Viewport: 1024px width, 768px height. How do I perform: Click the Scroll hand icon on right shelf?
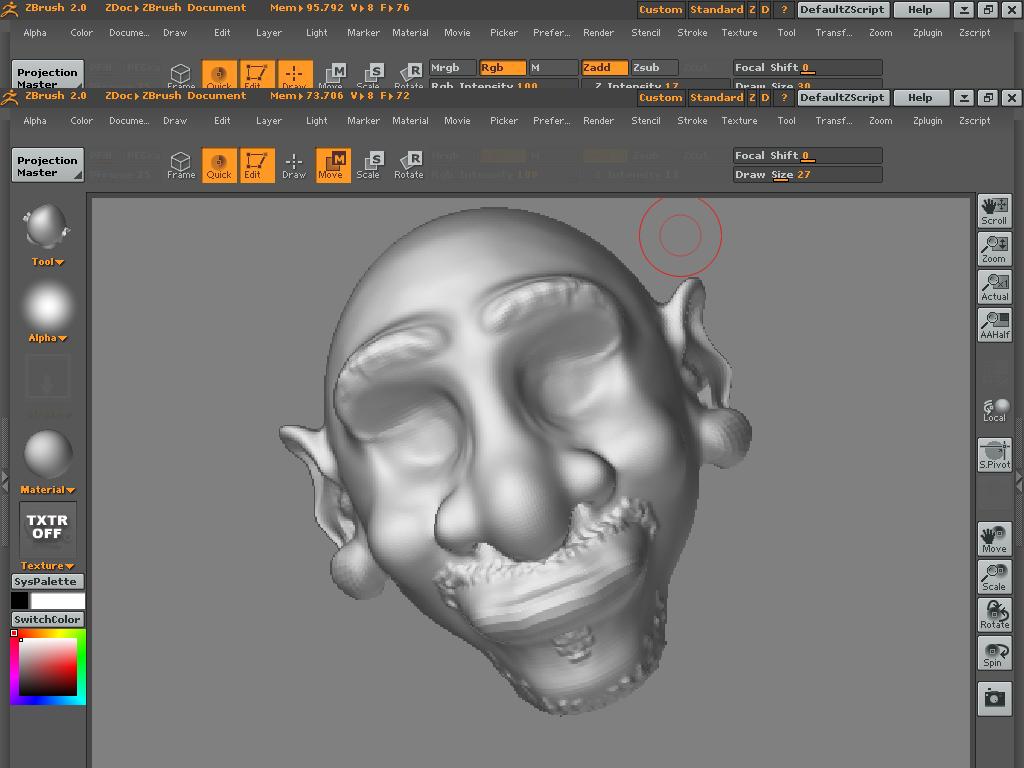(x=995, y=211)
